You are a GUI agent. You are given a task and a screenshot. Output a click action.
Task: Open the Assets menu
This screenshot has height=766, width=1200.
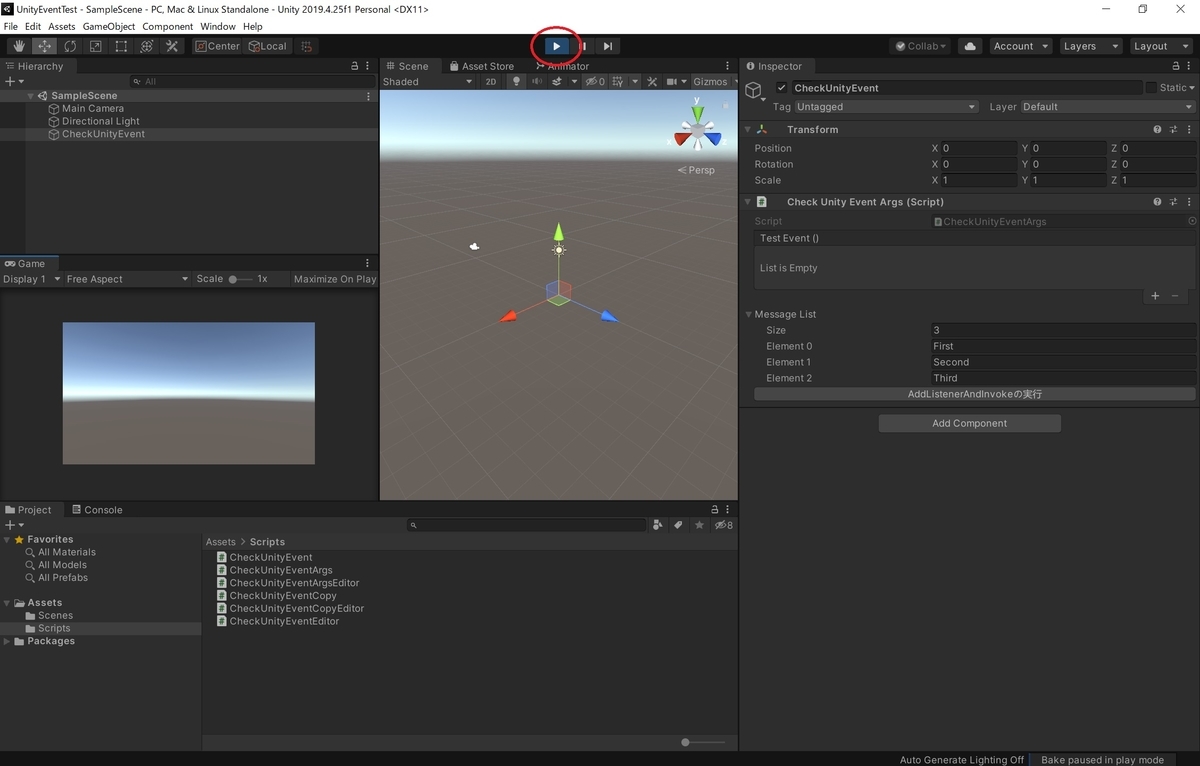(x=61, y=26)
